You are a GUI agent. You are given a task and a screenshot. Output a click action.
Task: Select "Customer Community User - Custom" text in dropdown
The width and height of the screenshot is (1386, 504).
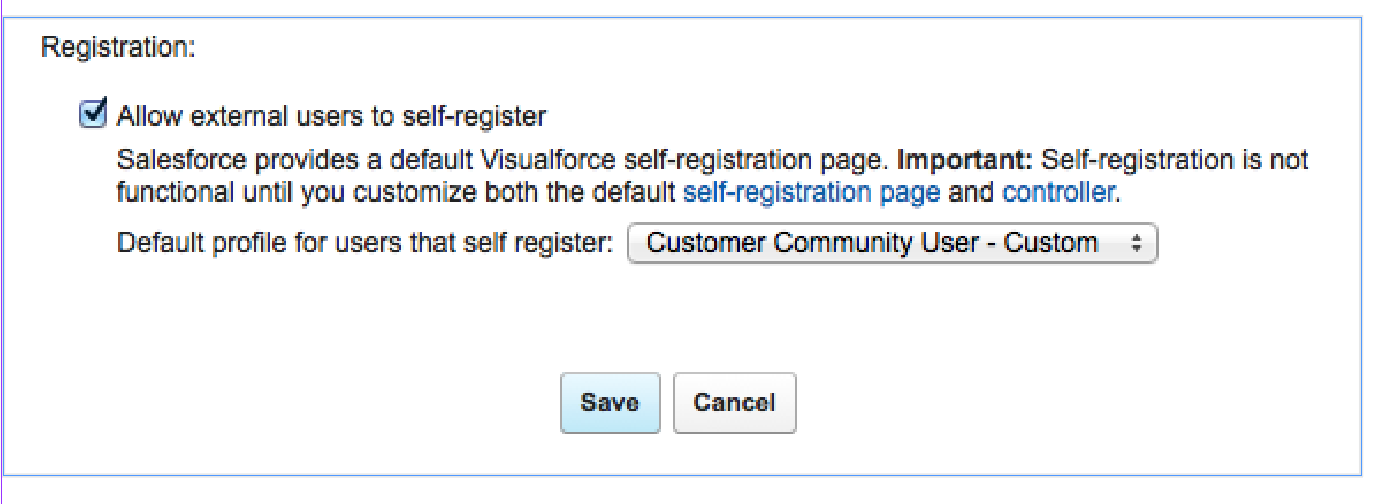(872, 242)
